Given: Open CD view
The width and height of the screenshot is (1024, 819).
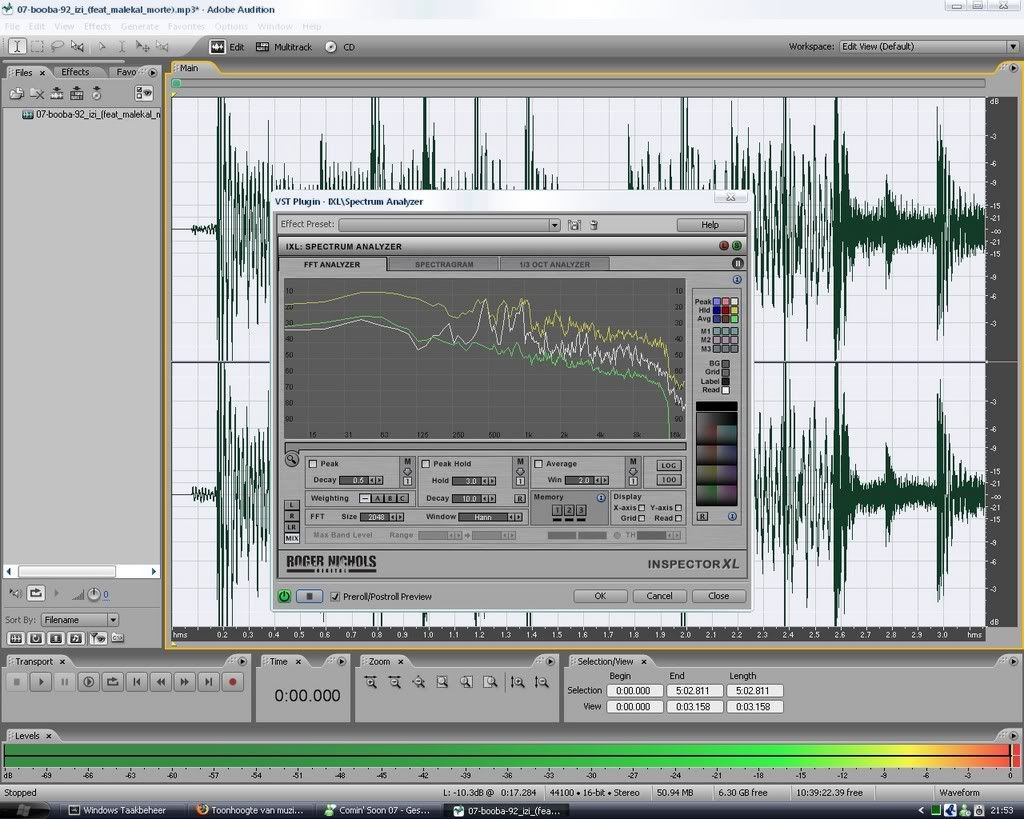Looking at the screenshot, I should click(x=340, y=47).
